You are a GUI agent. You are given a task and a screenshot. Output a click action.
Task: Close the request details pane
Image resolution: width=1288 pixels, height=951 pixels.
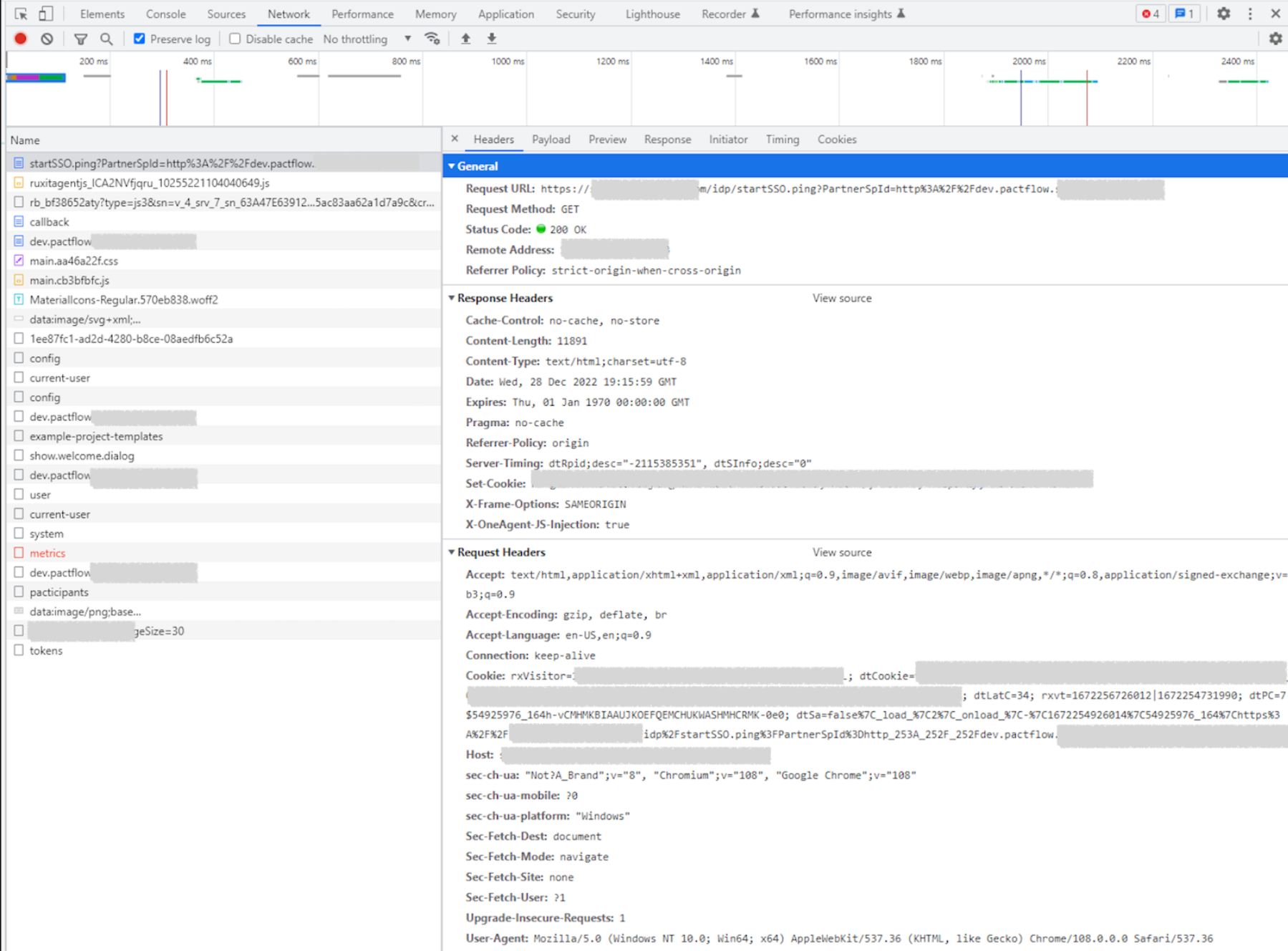455,139
